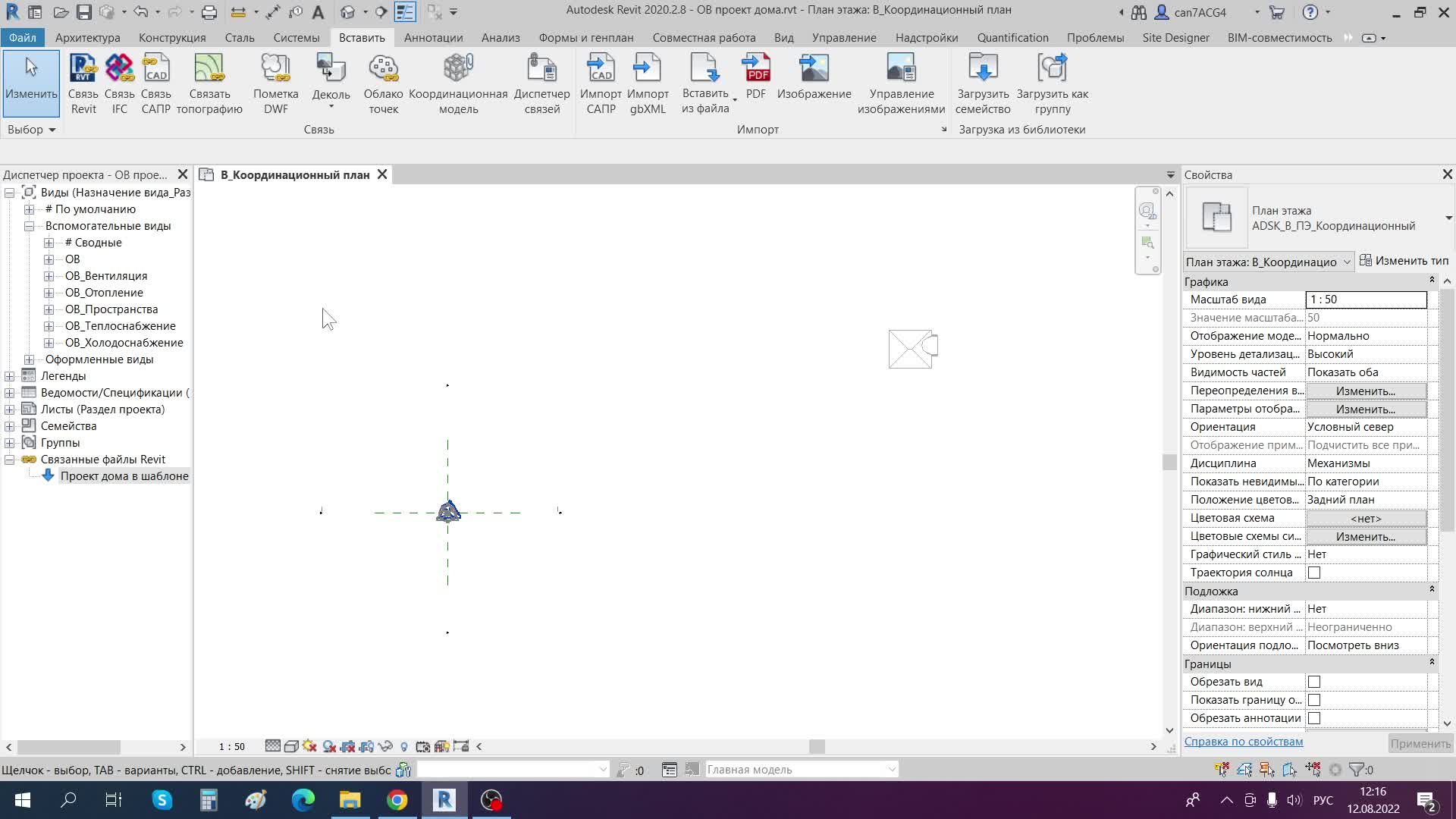Screen dimensions: 1456x819
Task: Toggle the select links icon in status bar
Action: (1222, 770)
